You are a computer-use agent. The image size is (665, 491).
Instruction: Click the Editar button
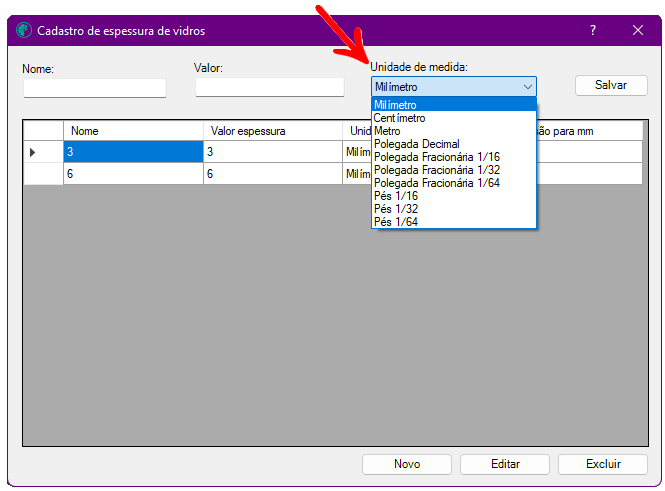(505, 464)
